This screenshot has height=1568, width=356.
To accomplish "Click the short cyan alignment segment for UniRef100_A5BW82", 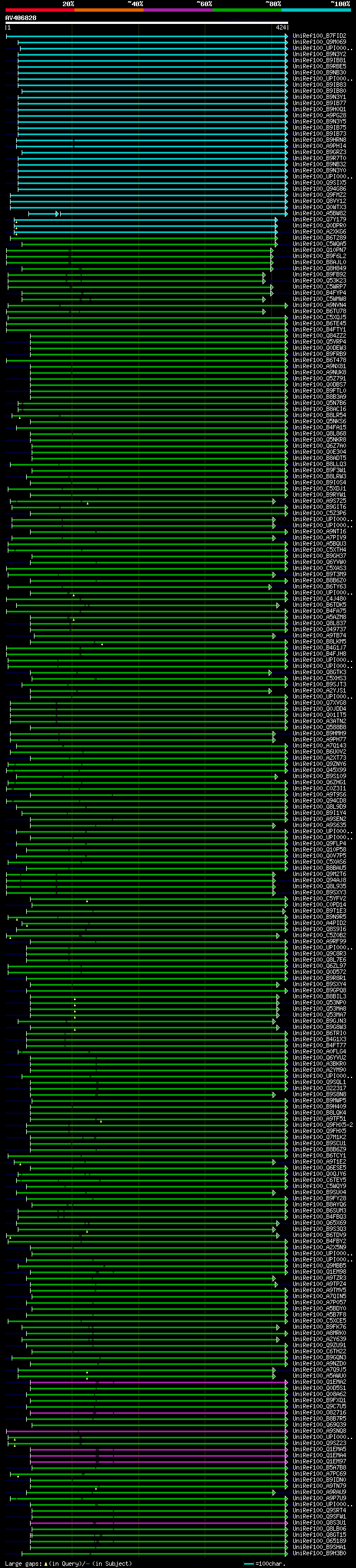I will (43, 214).
